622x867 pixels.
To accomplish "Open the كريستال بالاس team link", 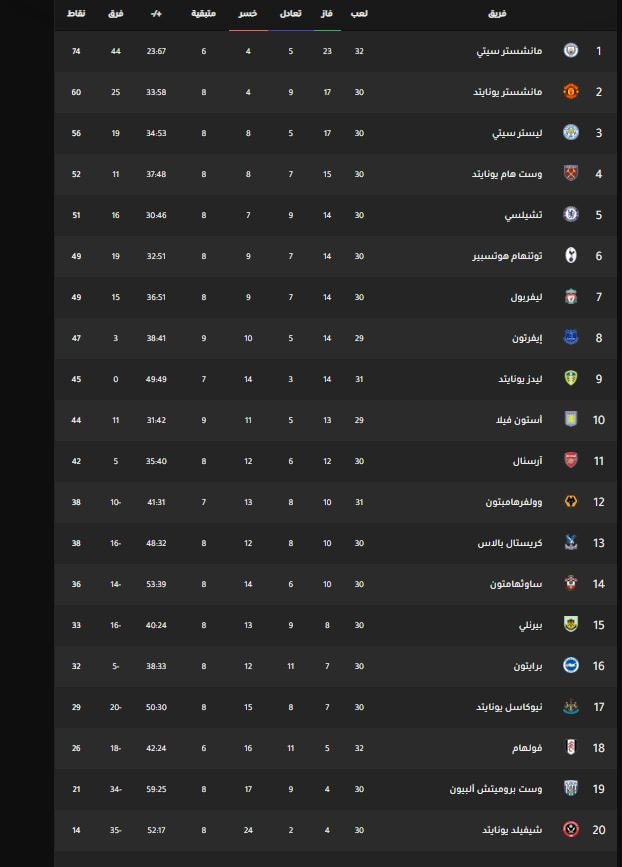I will point(510,543).
